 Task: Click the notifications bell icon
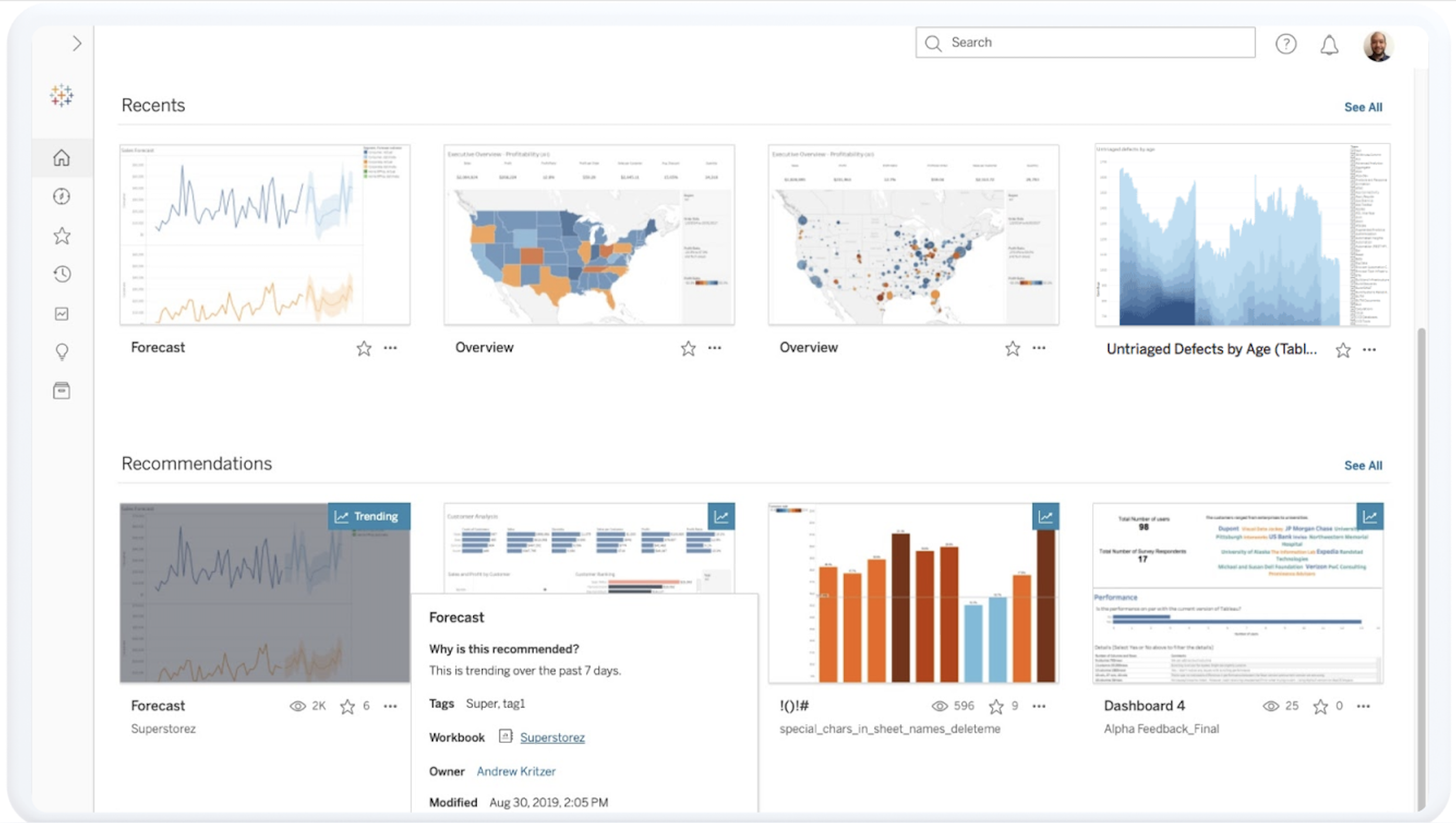(x=1329, y=45)
